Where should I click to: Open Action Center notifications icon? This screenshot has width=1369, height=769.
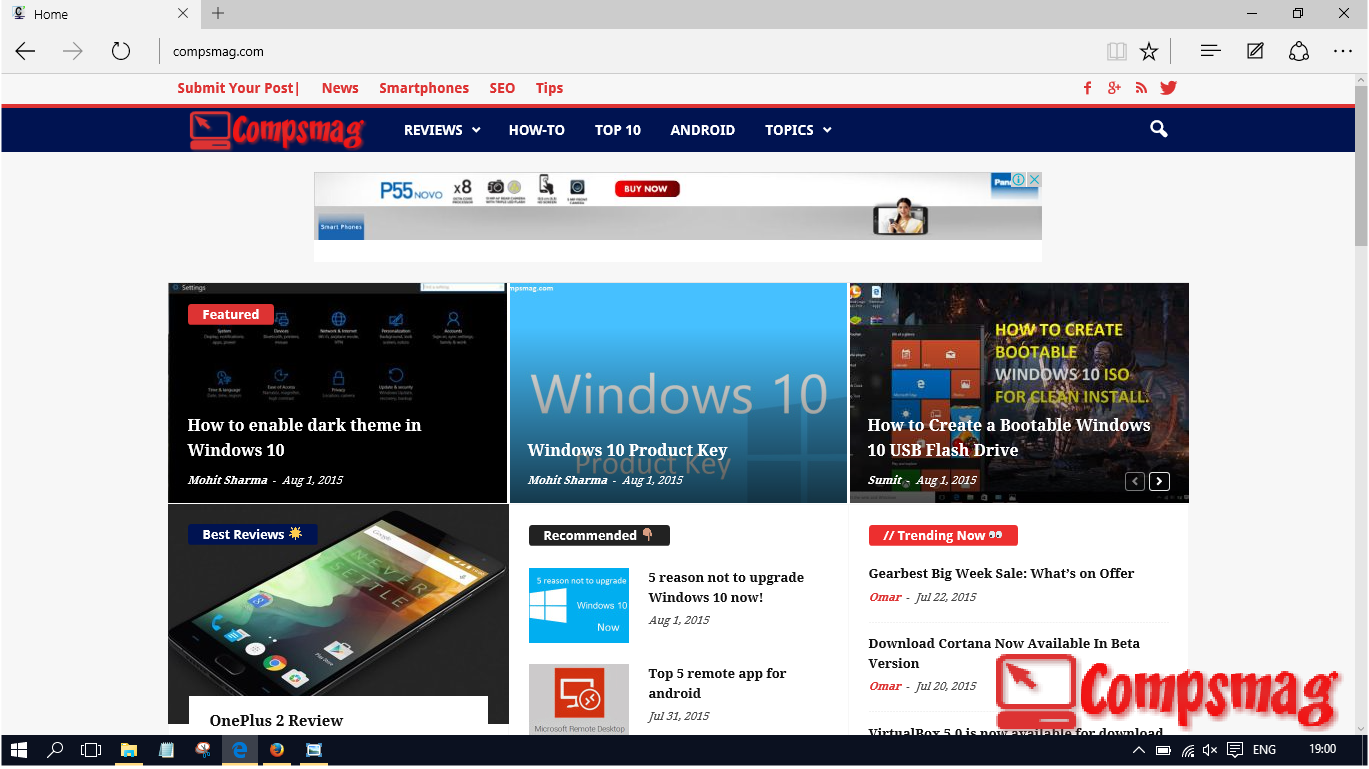click(x=1235, y=749)
